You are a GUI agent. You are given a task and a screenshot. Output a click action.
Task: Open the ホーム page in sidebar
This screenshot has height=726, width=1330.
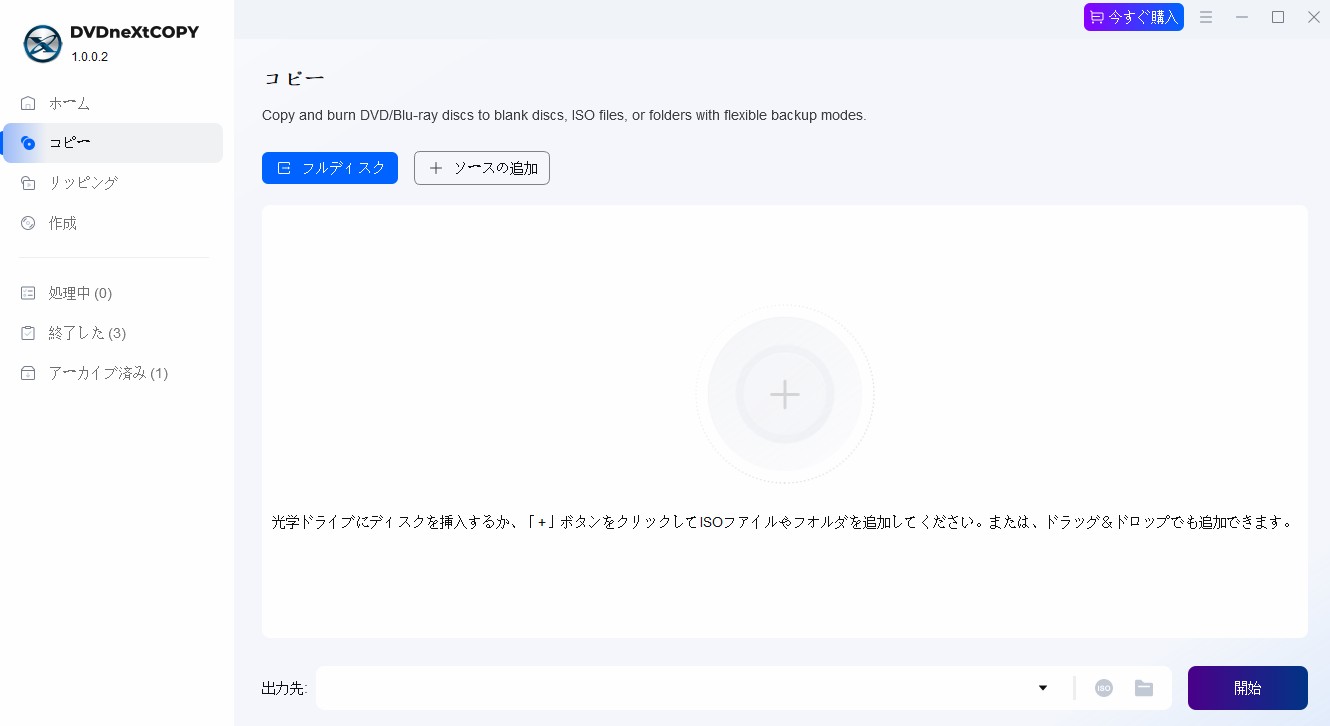click(112, 103)
